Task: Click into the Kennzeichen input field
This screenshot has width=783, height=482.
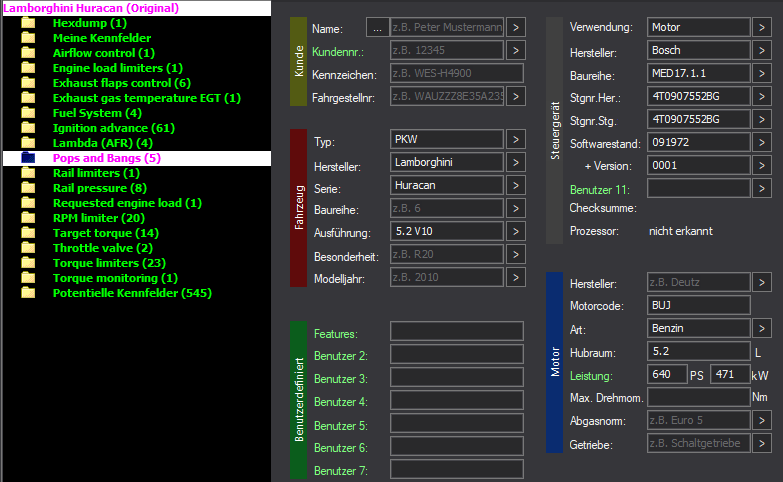Action: 456,73
